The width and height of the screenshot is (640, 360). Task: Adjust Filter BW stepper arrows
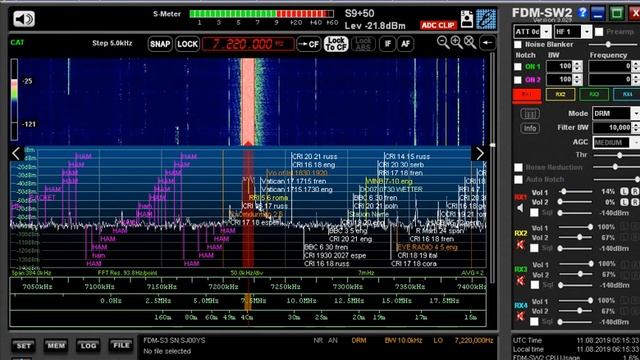click(636, 128)
